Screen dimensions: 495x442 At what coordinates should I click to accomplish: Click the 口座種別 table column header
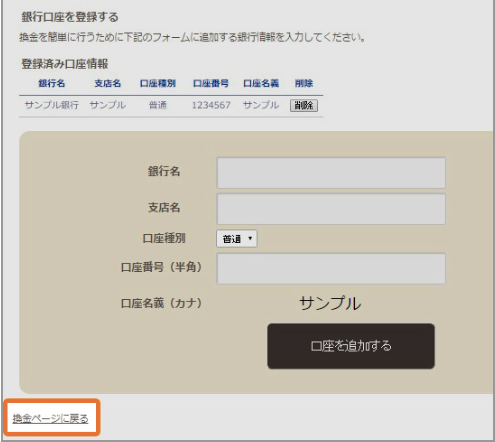click(158, 83)
